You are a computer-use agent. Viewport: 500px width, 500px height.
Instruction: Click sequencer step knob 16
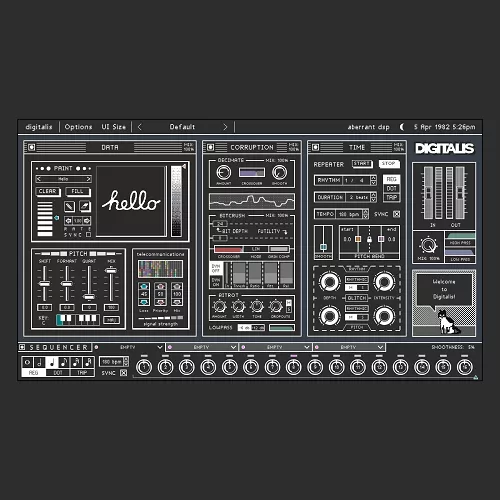coord(465,367)
